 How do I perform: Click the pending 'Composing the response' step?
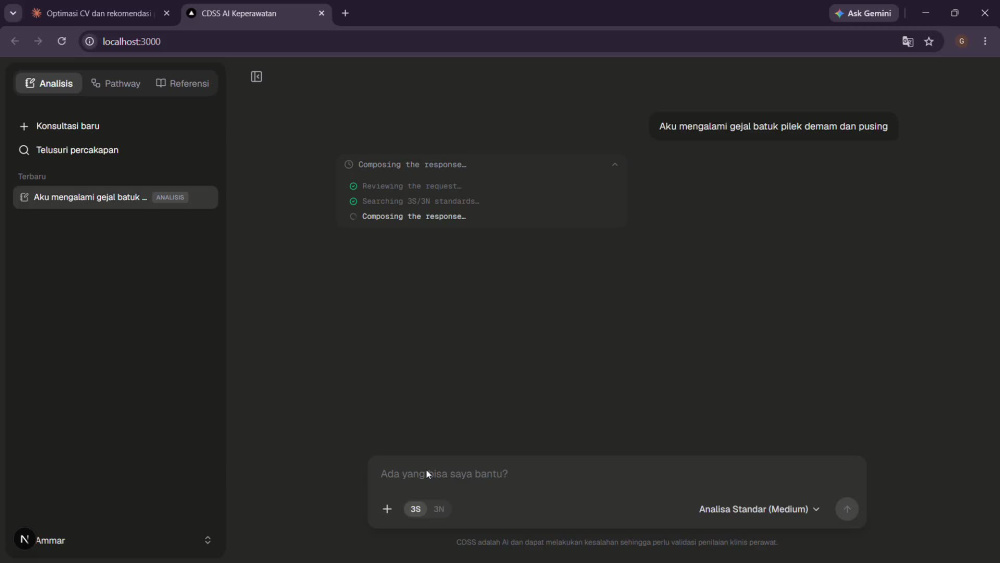[414, 217]
